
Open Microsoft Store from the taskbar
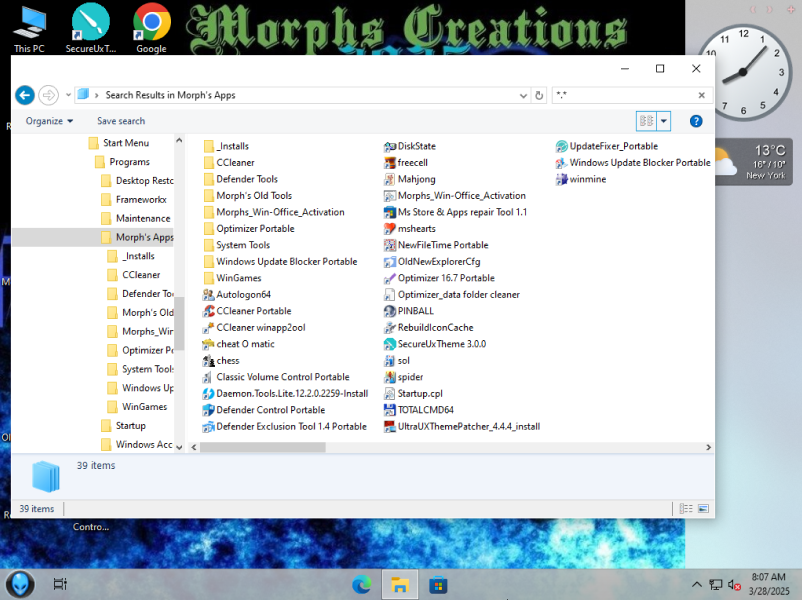[438, 584]
